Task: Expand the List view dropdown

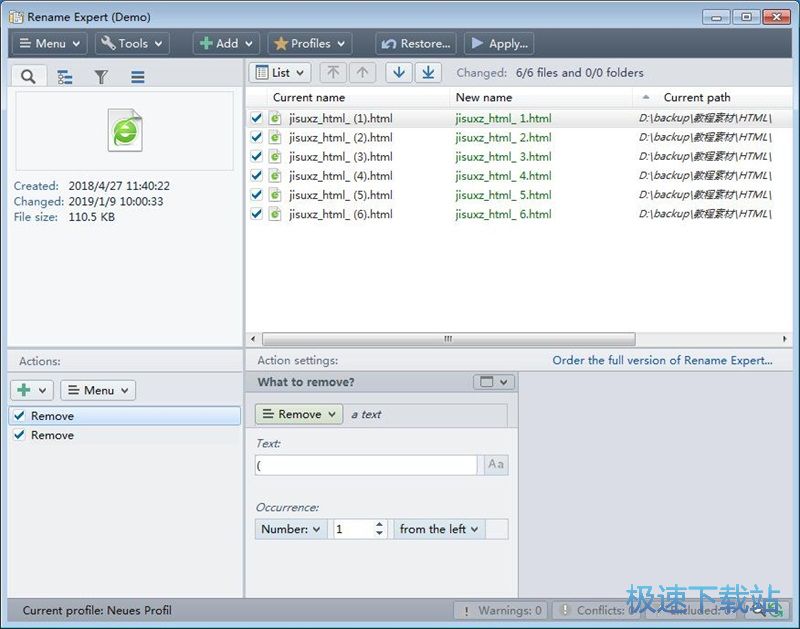Action: (280, 72)
